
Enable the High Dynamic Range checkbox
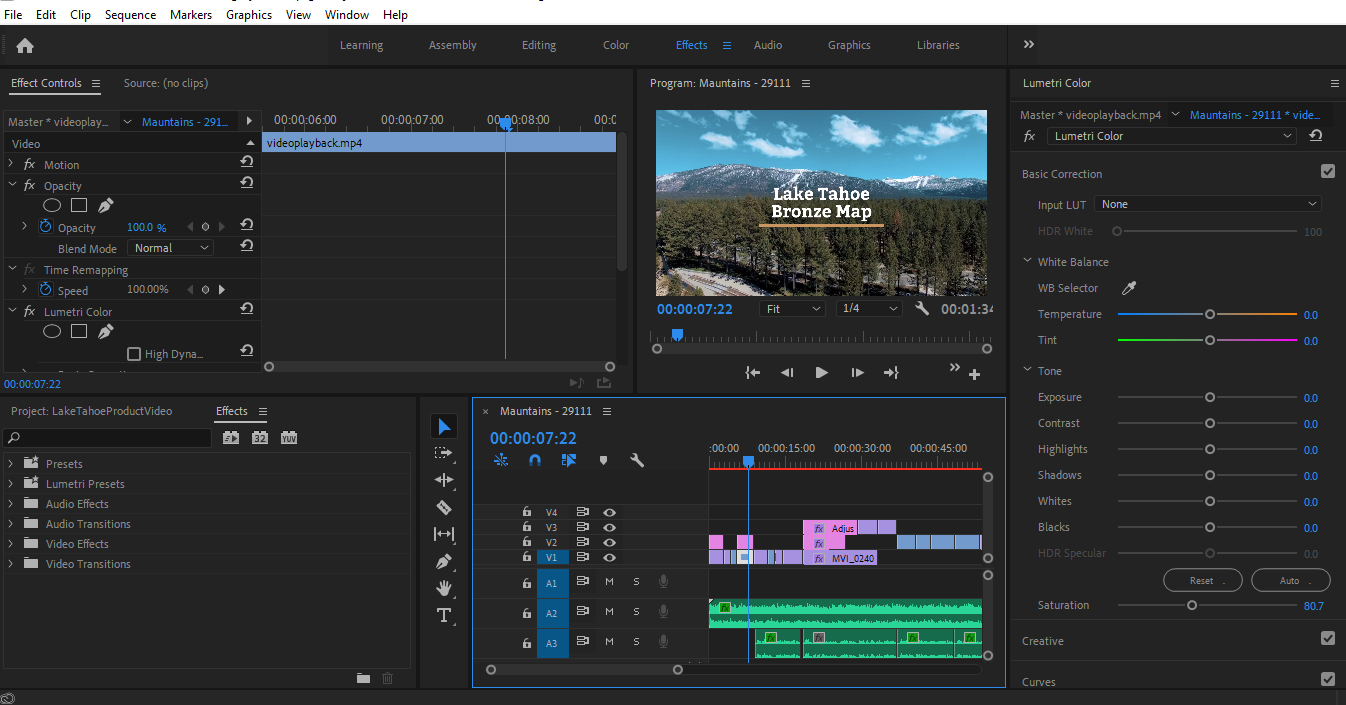tap(134, 354)
